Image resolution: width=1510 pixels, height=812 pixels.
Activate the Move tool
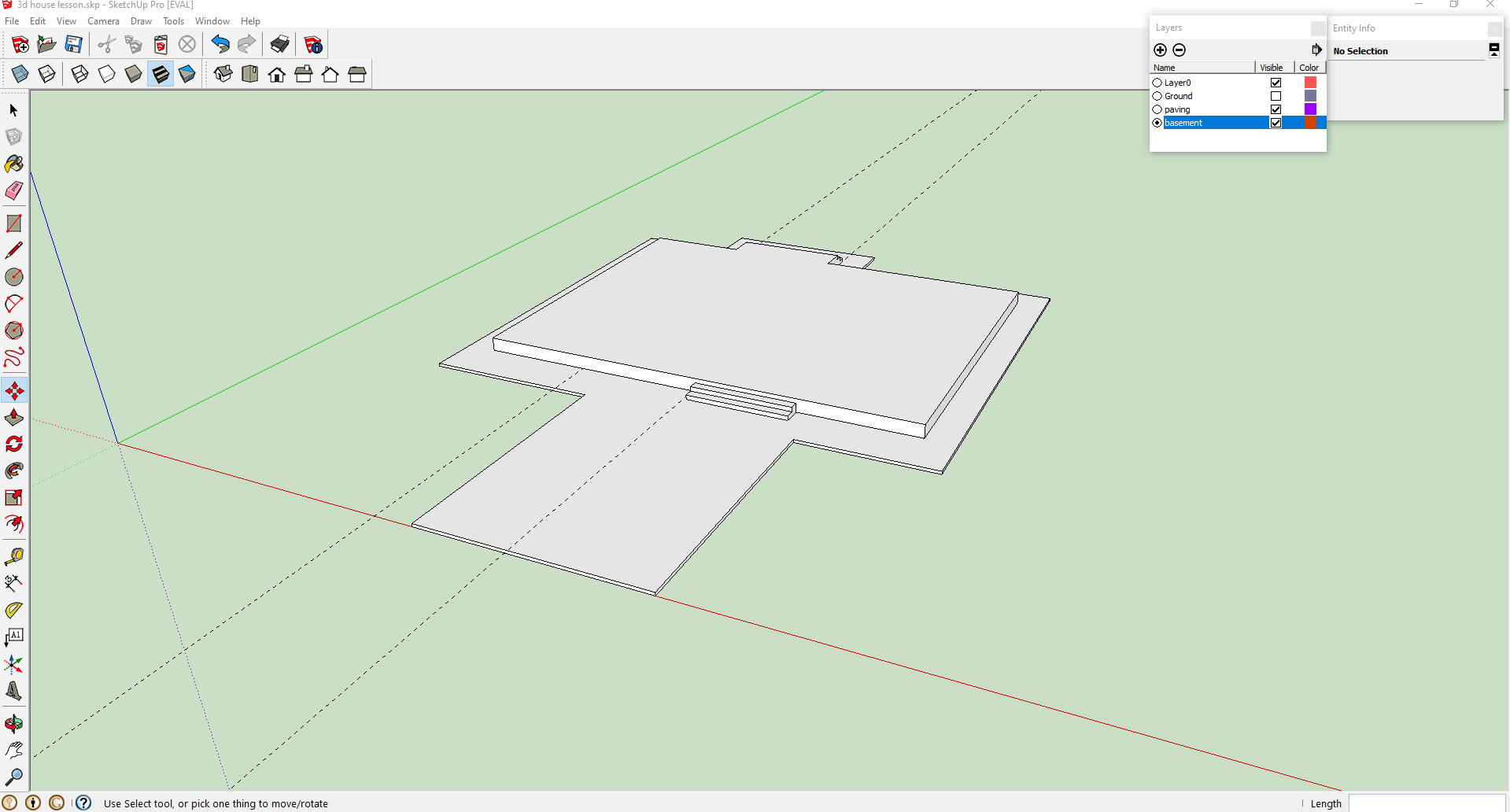[x=13, y=390]
